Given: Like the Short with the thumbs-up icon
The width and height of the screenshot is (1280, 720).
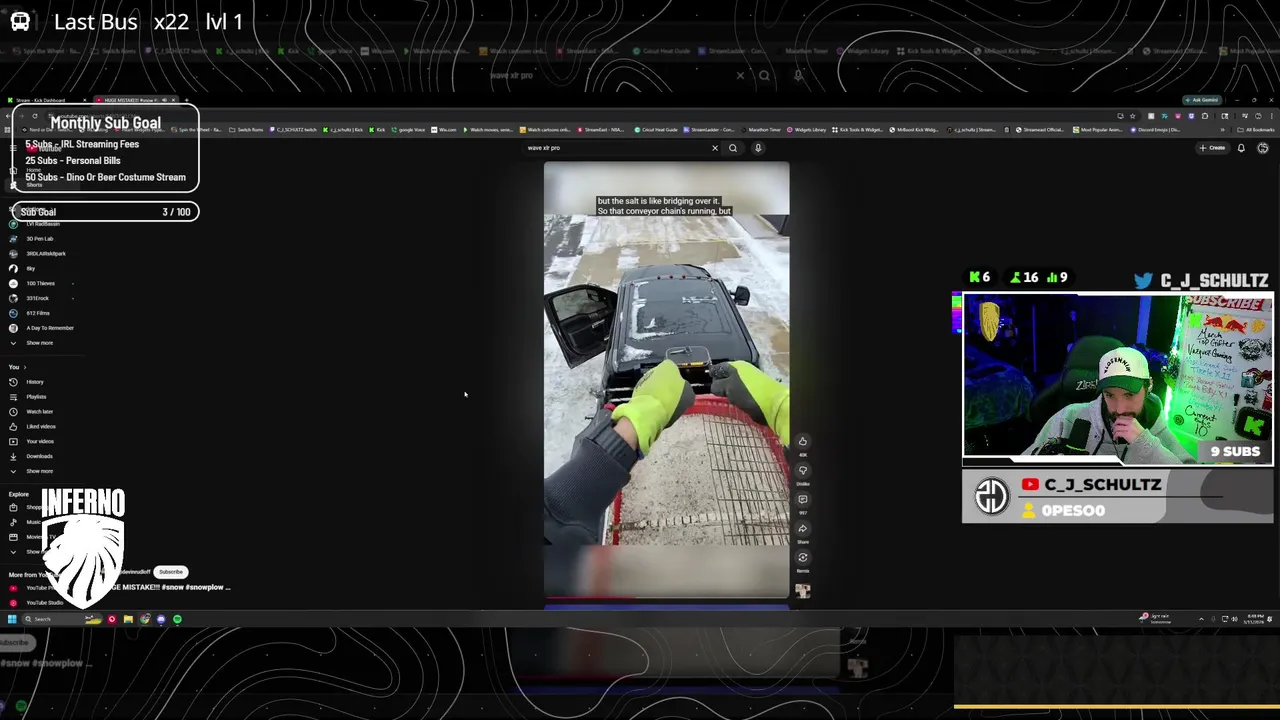Looking at the screenshot, I should 802,441.
